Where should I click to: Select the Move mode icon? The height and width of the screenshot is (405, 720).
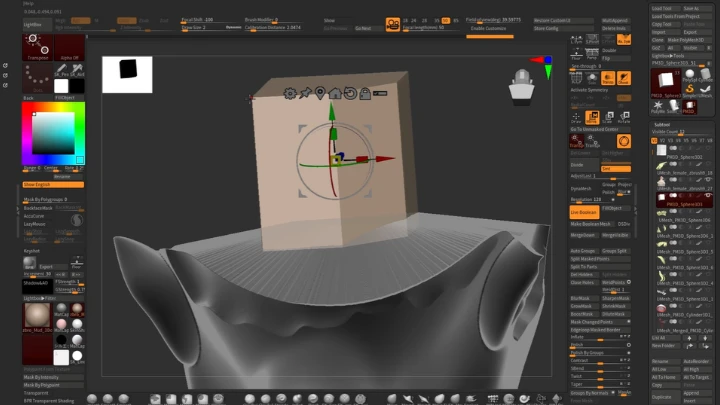(592, 118)
